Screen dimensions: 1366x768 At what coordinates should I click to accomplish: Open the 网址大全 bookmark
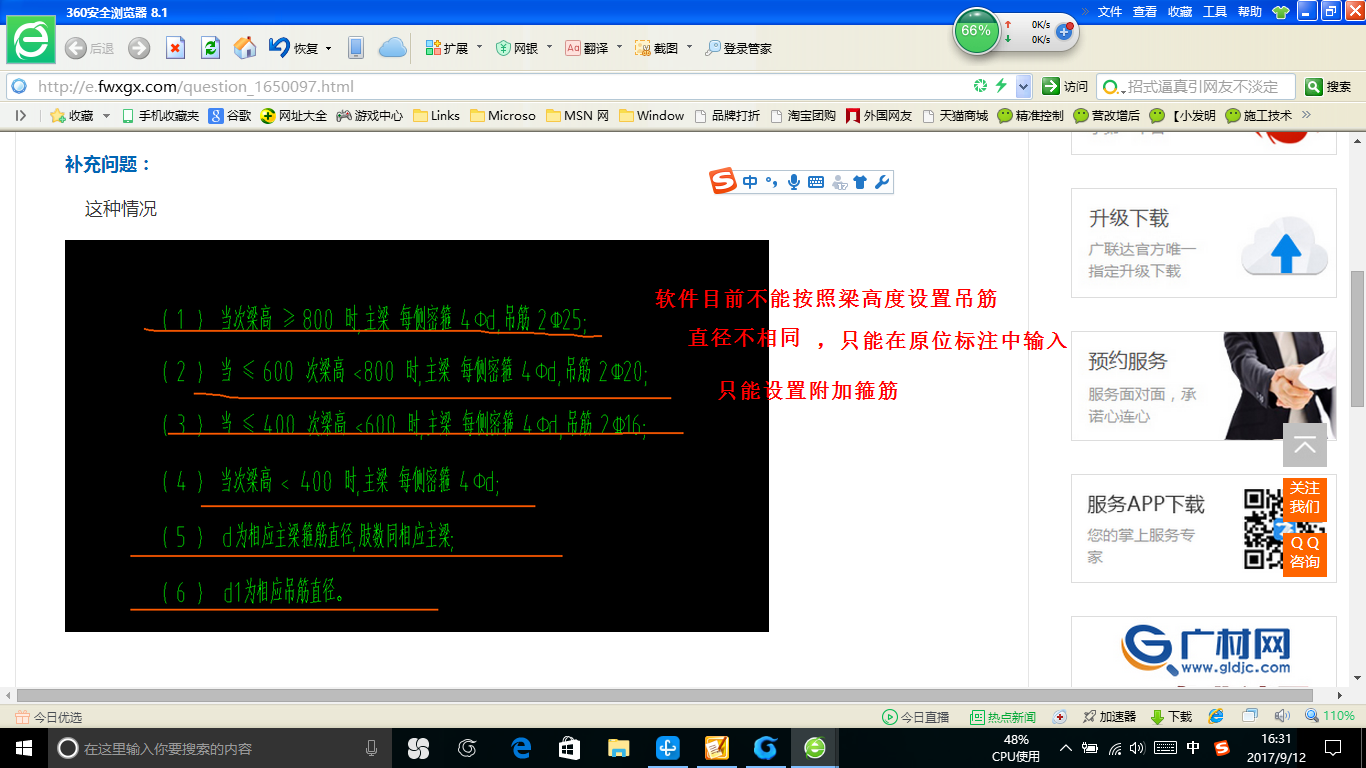coord(294,116)
